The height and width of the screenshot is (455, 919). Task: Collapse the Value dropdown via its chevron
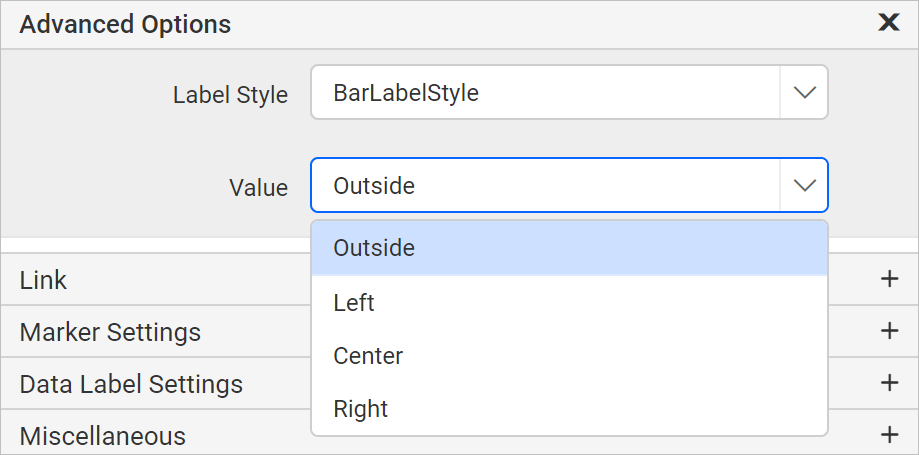804,185
